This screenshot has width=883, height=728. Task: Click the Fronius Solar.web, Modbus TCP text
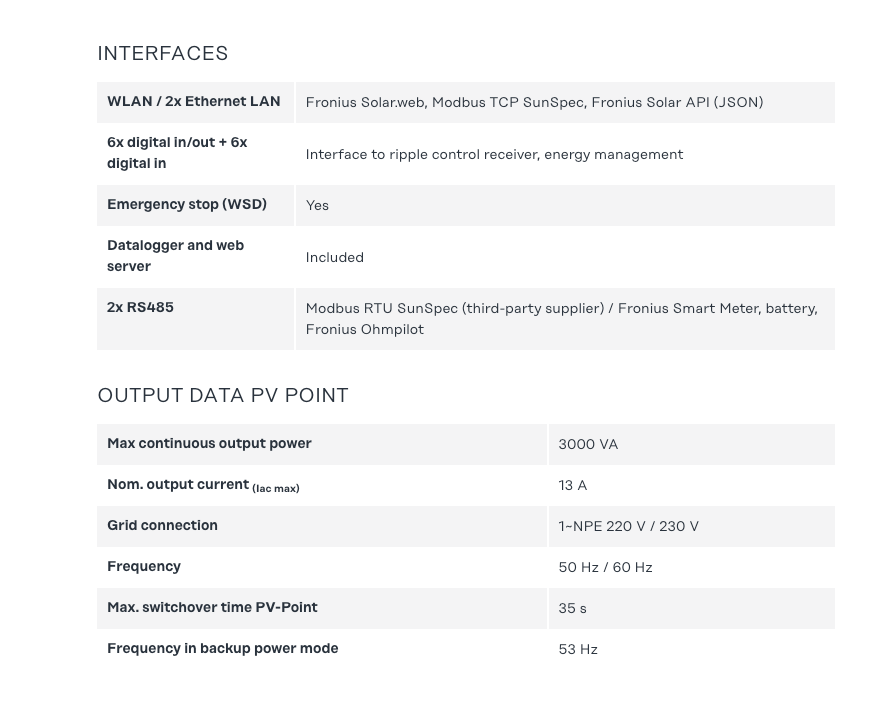[534, 102]
